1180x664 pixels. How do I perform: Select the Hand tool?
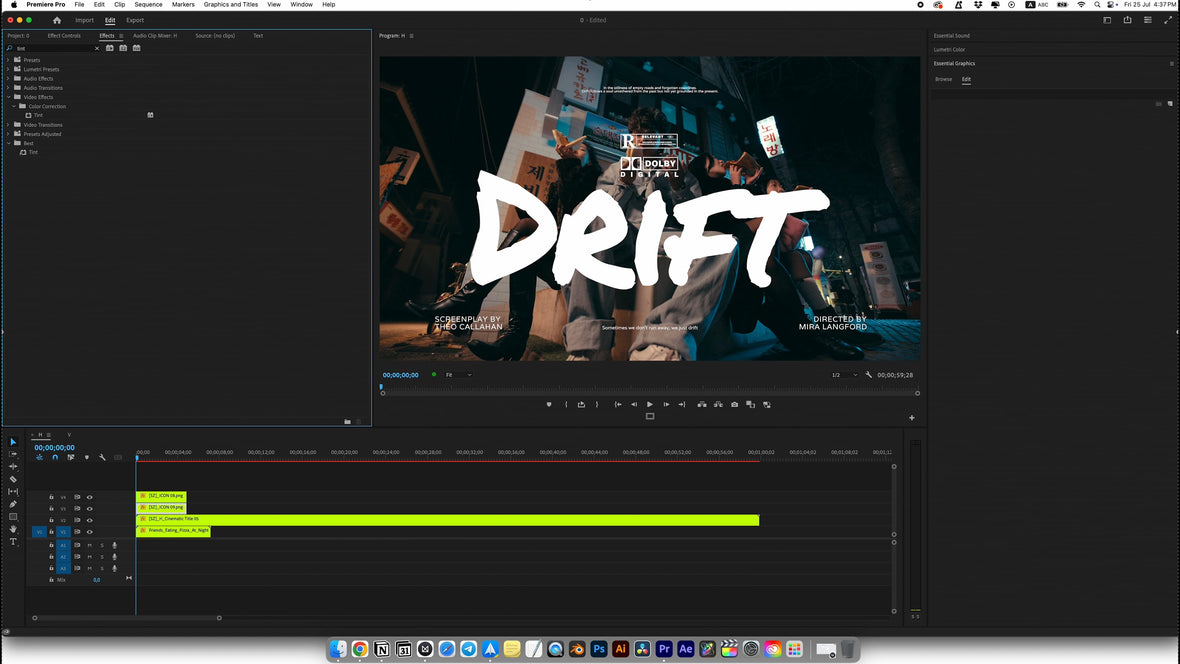coord(13,529)
